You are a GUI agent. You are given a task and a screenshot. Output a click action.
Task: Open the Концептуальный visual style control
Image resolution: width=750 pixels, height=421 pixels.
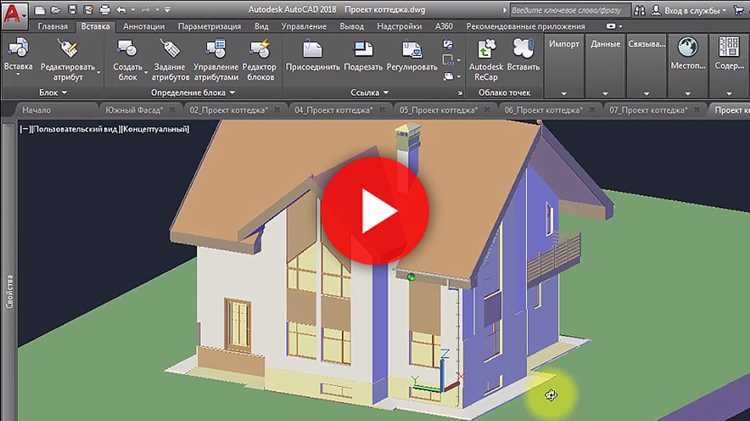click(x=155, y=129)
